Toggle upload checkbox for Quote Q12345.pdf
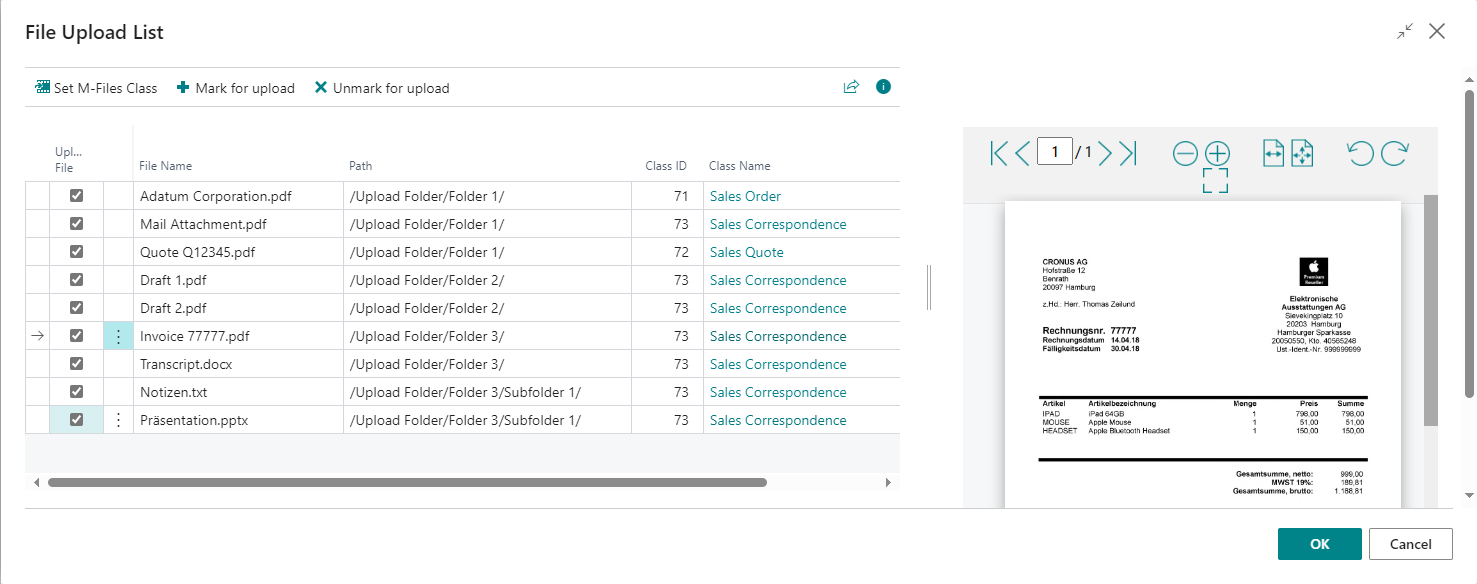This screenshot has width=1477, height=584. [76, 252]
